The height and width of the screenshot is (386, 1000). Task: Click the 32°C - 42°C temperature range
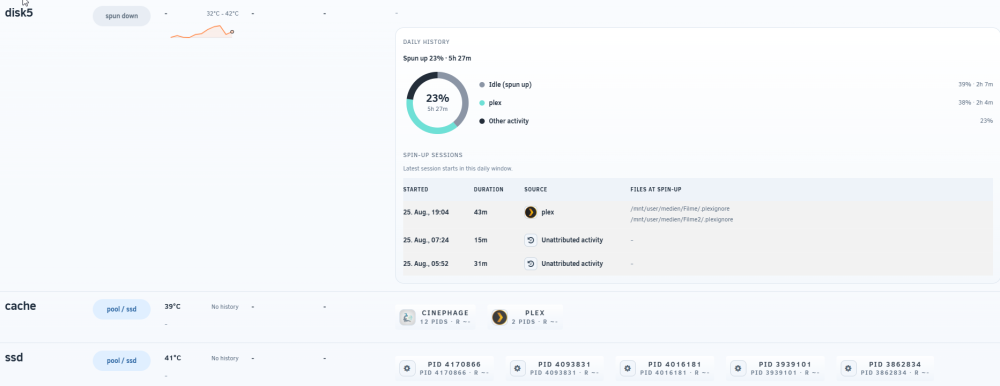[222, 13]
